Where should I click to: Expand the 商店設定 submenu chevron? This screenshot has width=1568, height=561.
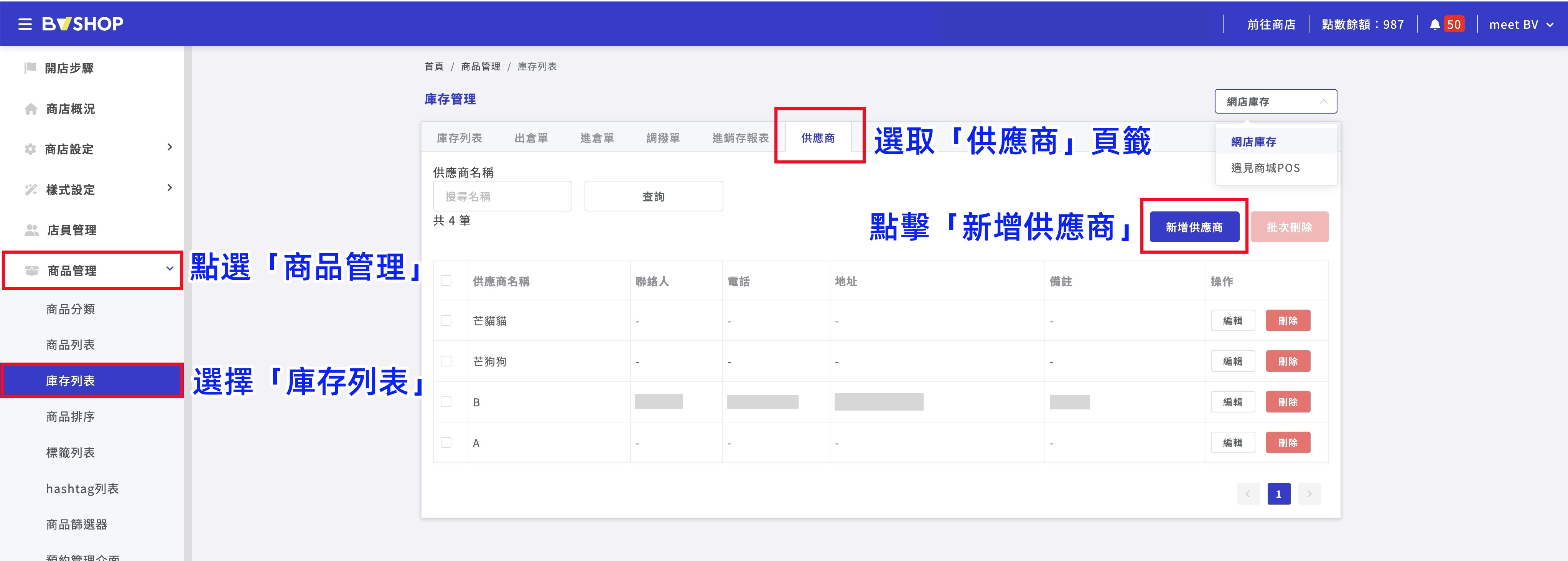pos(170,147)
